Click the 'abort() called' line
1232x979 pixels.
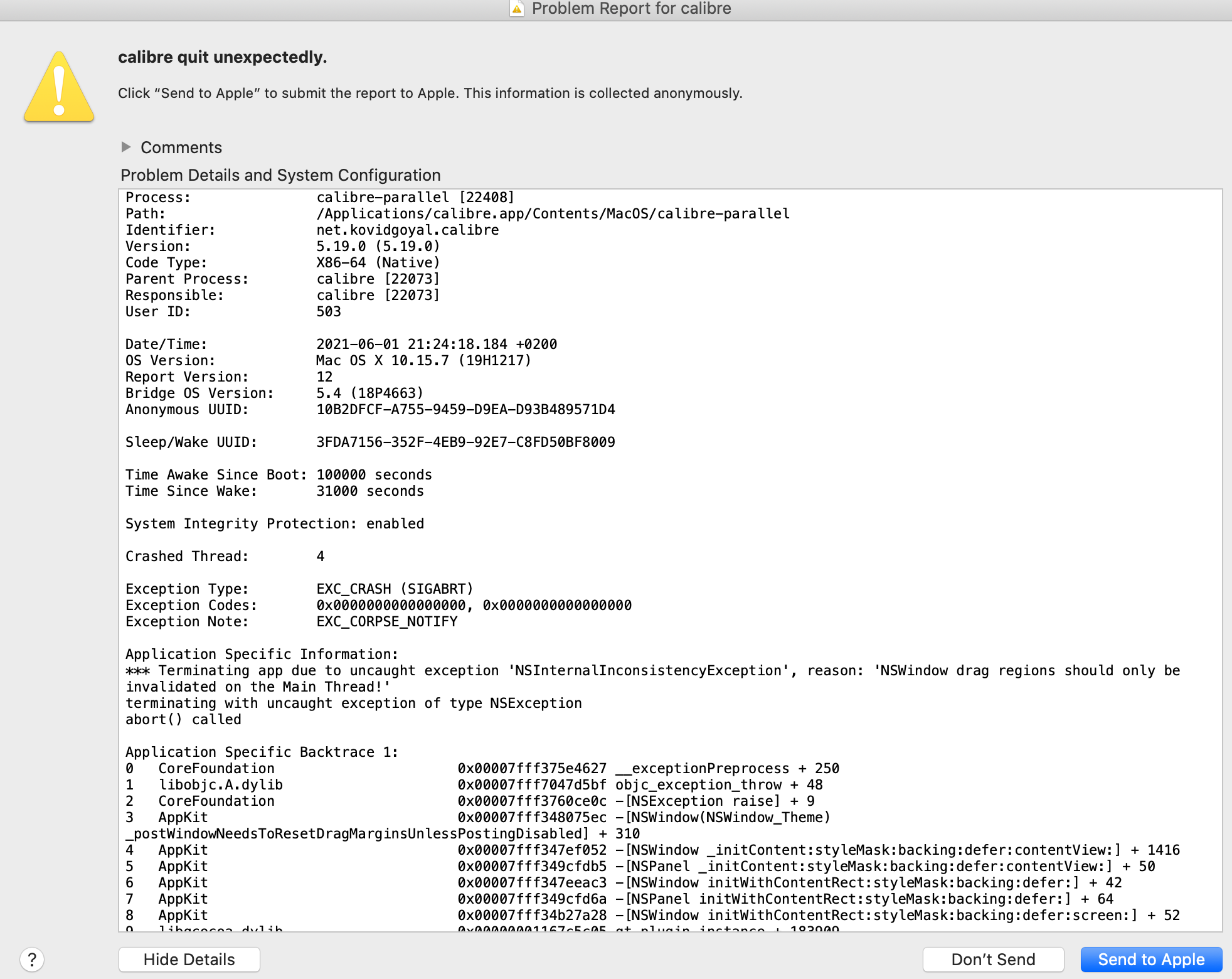pyautogui.click(x=183, y=719)
